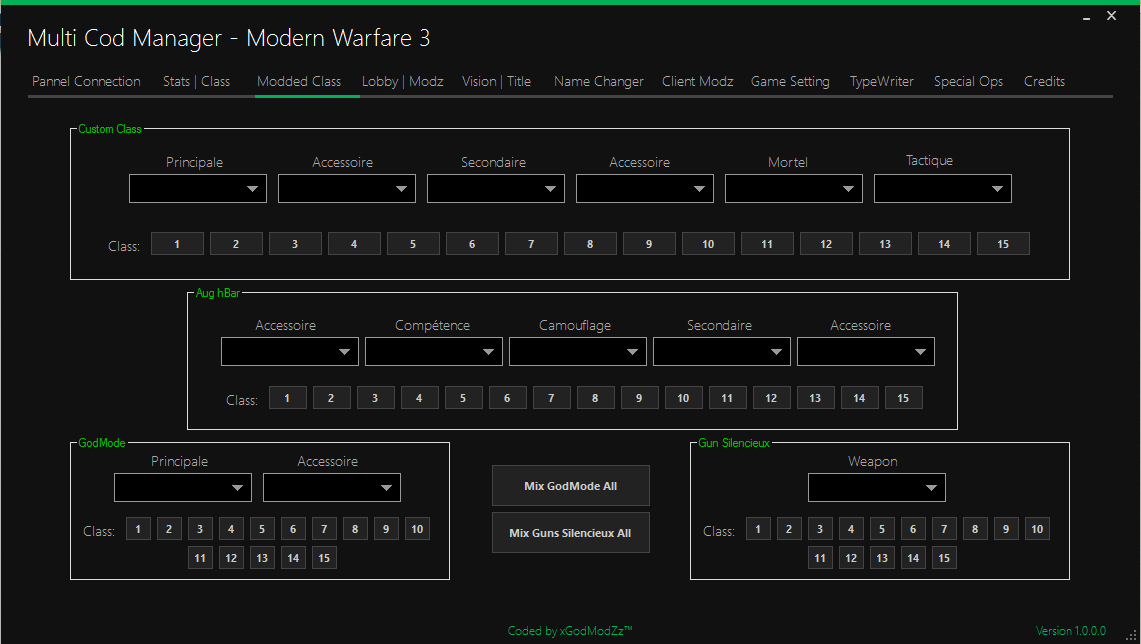1141x644 pixels.
Task: Switch to the Name Changer tab
Action: point(599,82)
